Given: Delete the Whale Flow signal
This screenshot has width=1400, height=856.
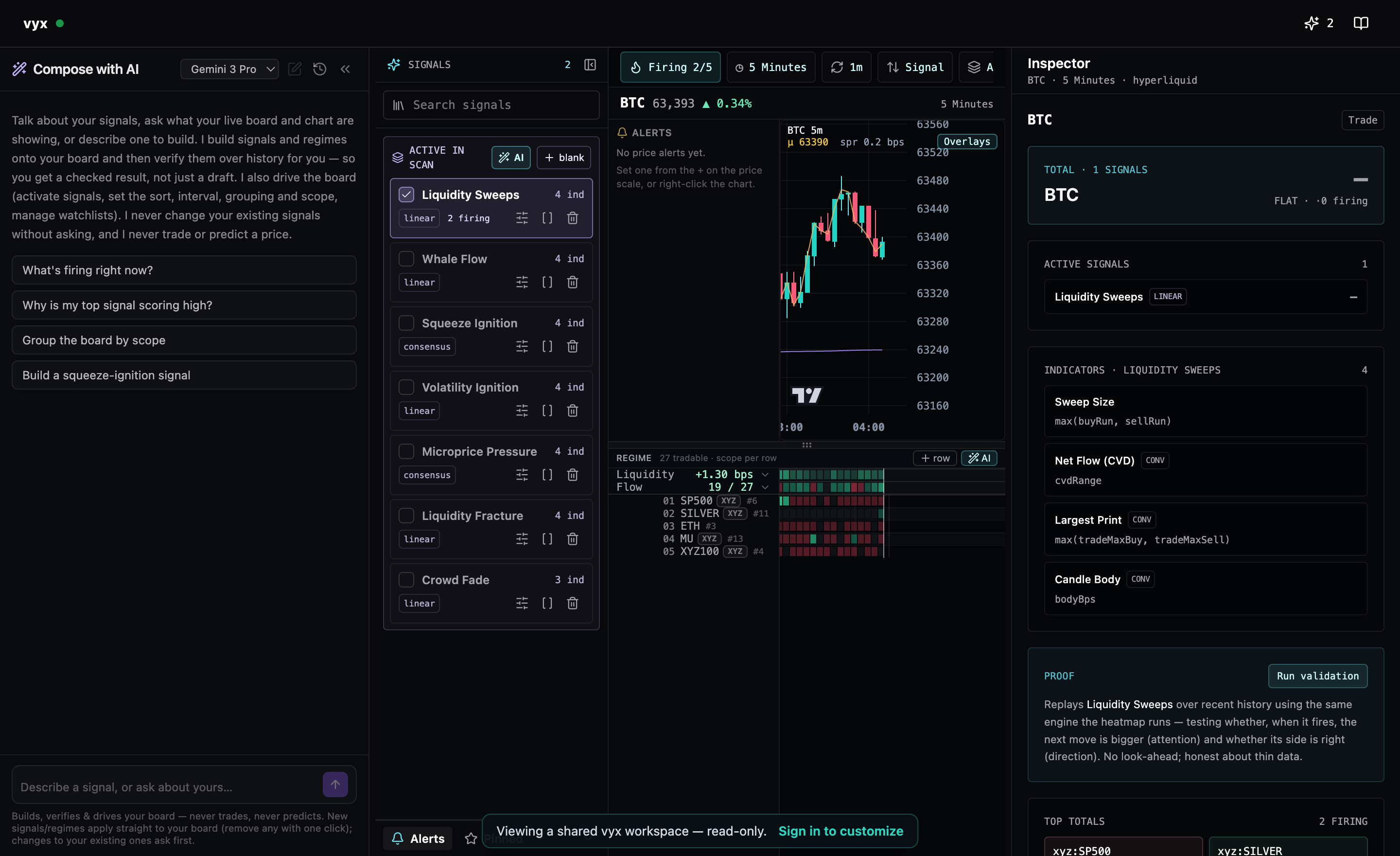Looking at the screenshot, I should tap(572, 283).
